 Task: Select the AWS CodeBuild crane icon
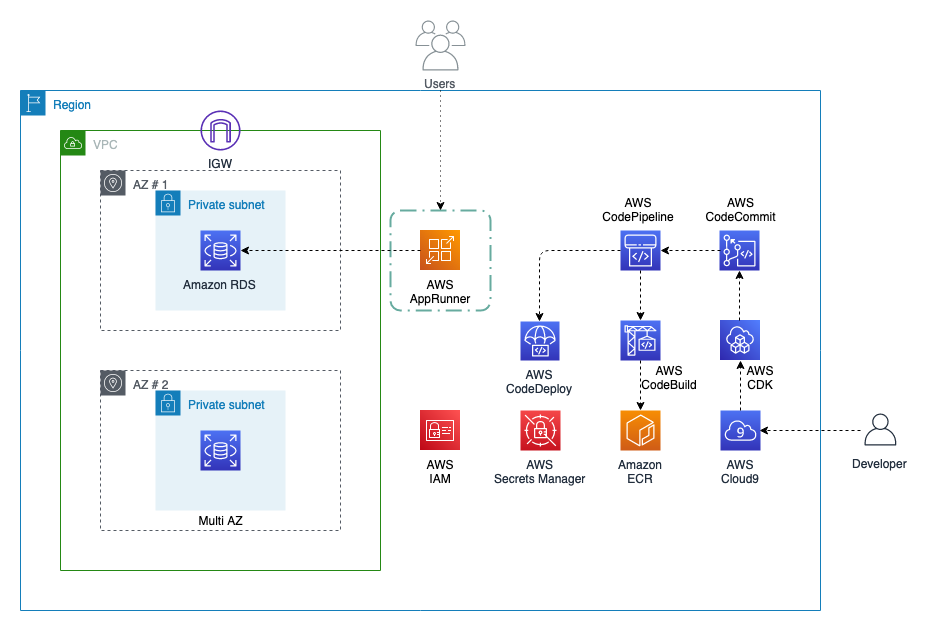click(640, 340)
